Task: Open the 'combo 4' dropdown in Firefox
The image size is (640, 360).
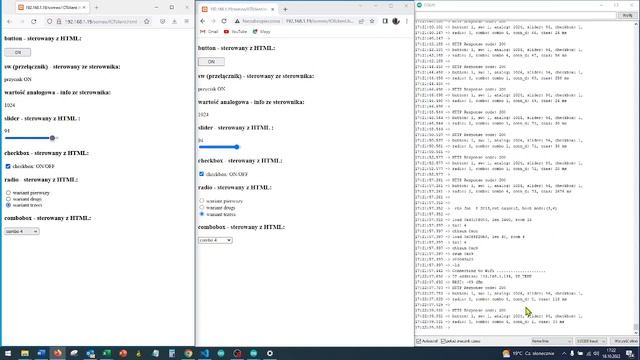Action: point(22,231)
